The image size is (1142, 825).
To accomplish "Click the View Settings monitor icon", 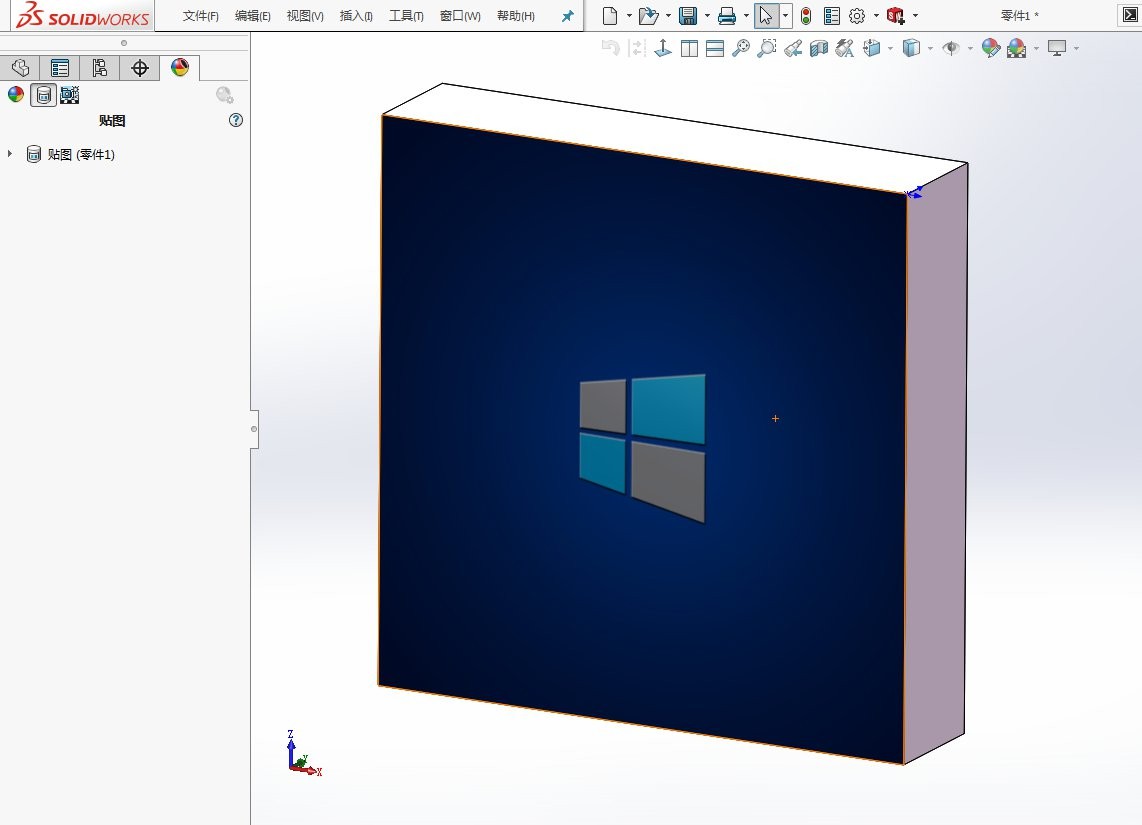I will point(1057,48).
